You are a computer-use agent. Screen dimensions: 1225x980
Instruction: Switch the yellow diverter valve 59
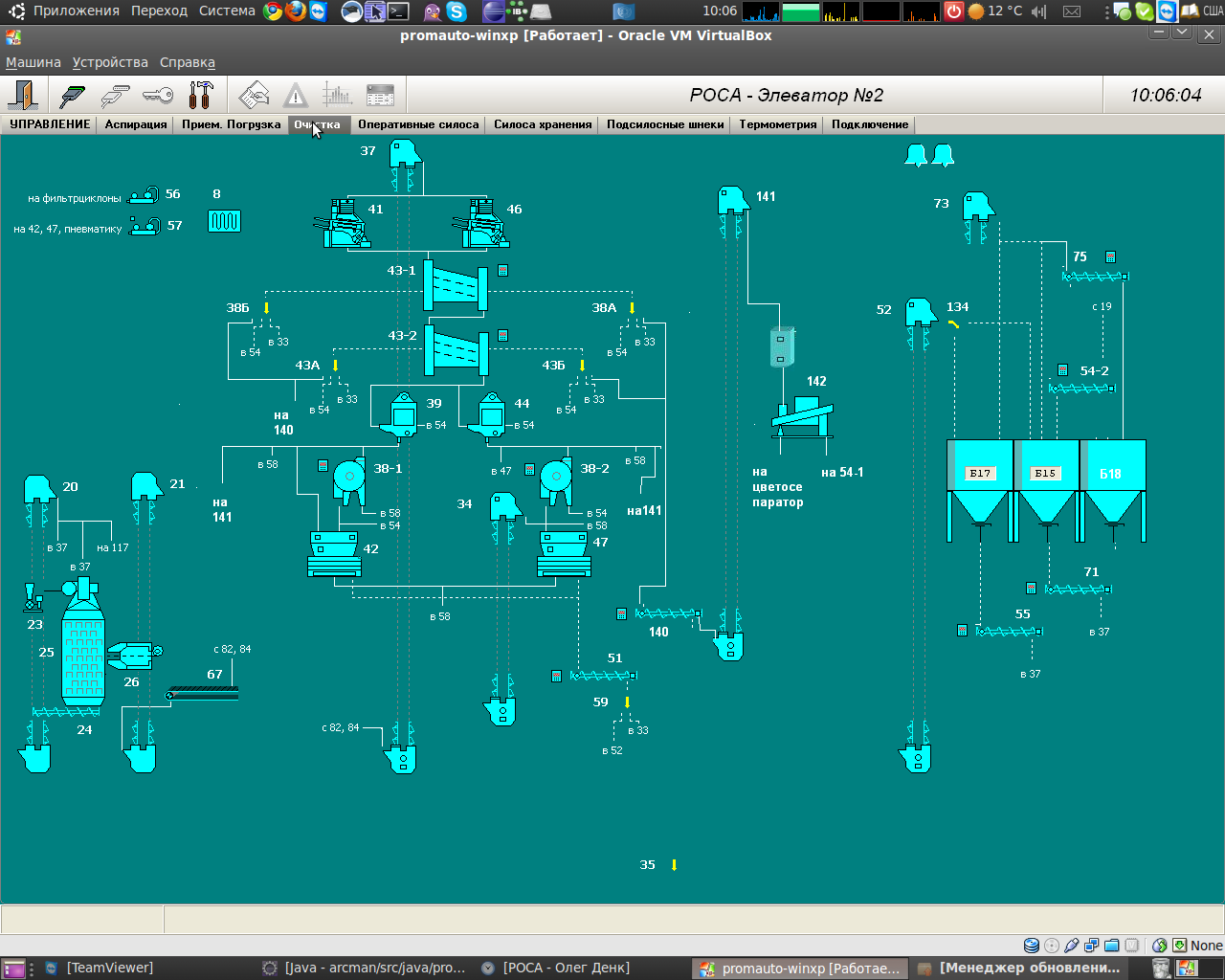tap(628, 702)
